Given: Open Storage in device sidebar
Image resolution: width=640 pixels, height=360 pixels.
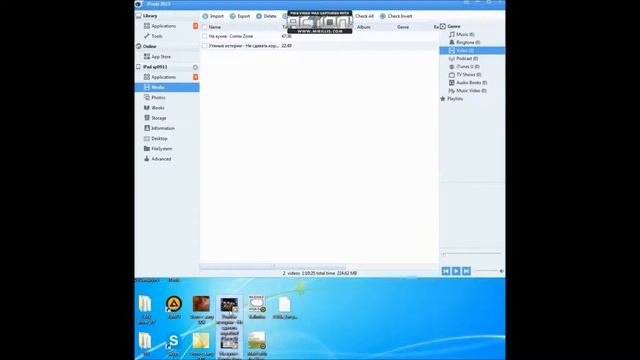Looking at the screenshot, I should point(158,118).
